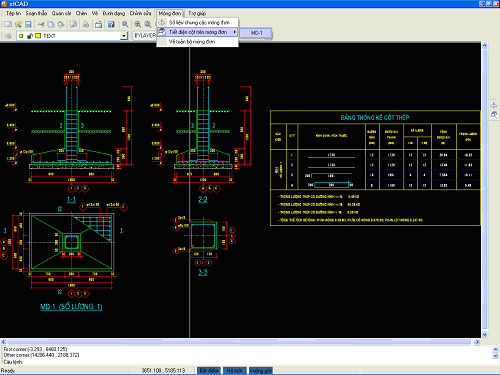Select Vẽ toàn bộ móng đơn entry
This screenshot has width=500, height=375.
pos(198,42)
